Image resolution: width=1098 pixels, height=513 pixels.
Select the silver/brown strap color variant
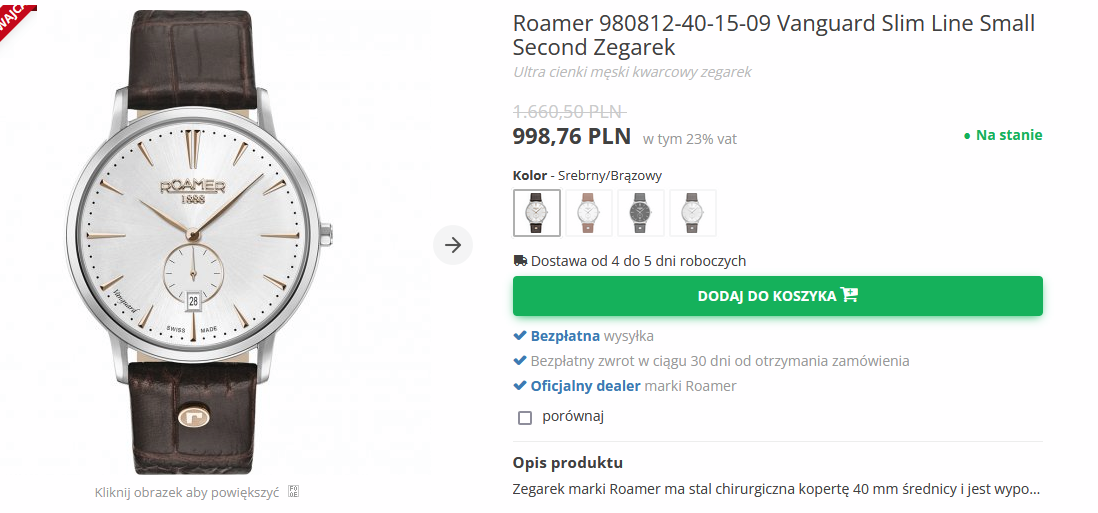click(537, 213)
